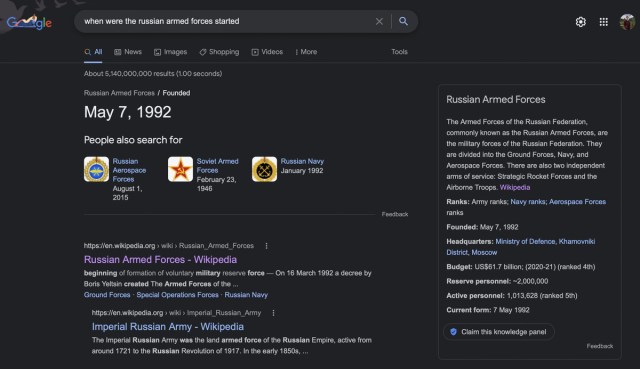640x369 pixels.
Task: Open the Russian Aerospace Forces link
Action: [129, 170]
